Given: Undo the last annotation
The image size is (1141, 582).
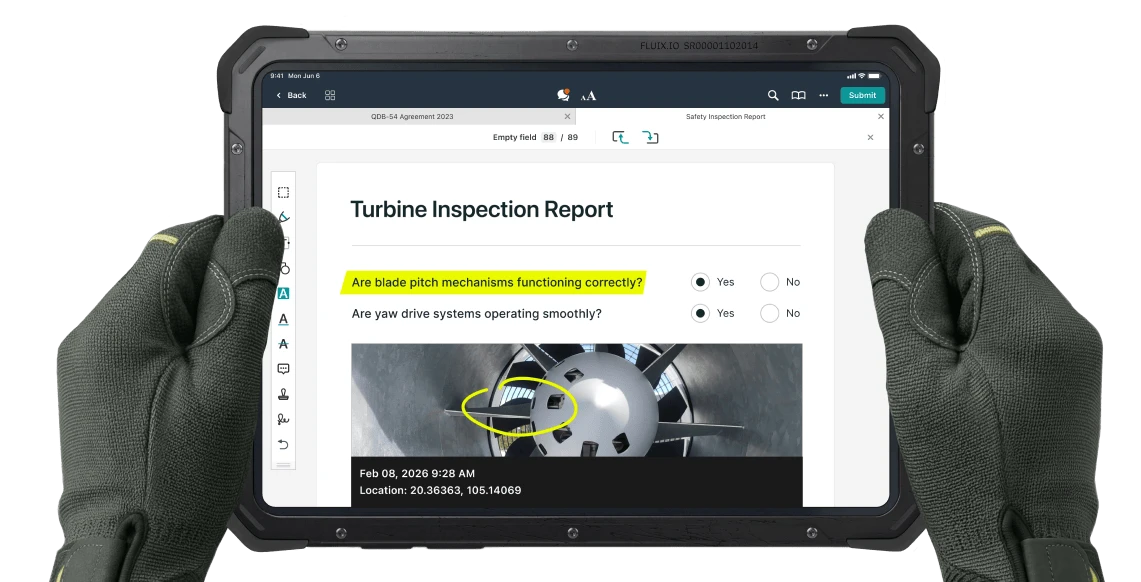Looking at the screenshot, I should pyautogui.click(x=283, y=444).
